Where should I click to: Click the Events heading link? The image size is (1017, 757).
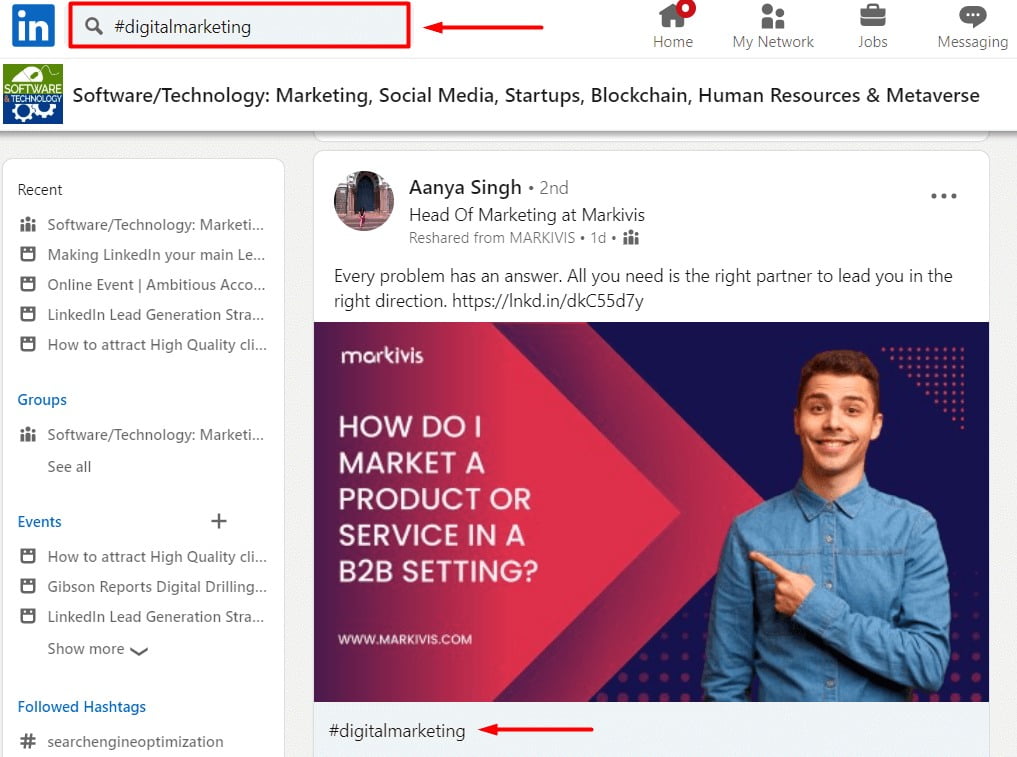[40, 522]
